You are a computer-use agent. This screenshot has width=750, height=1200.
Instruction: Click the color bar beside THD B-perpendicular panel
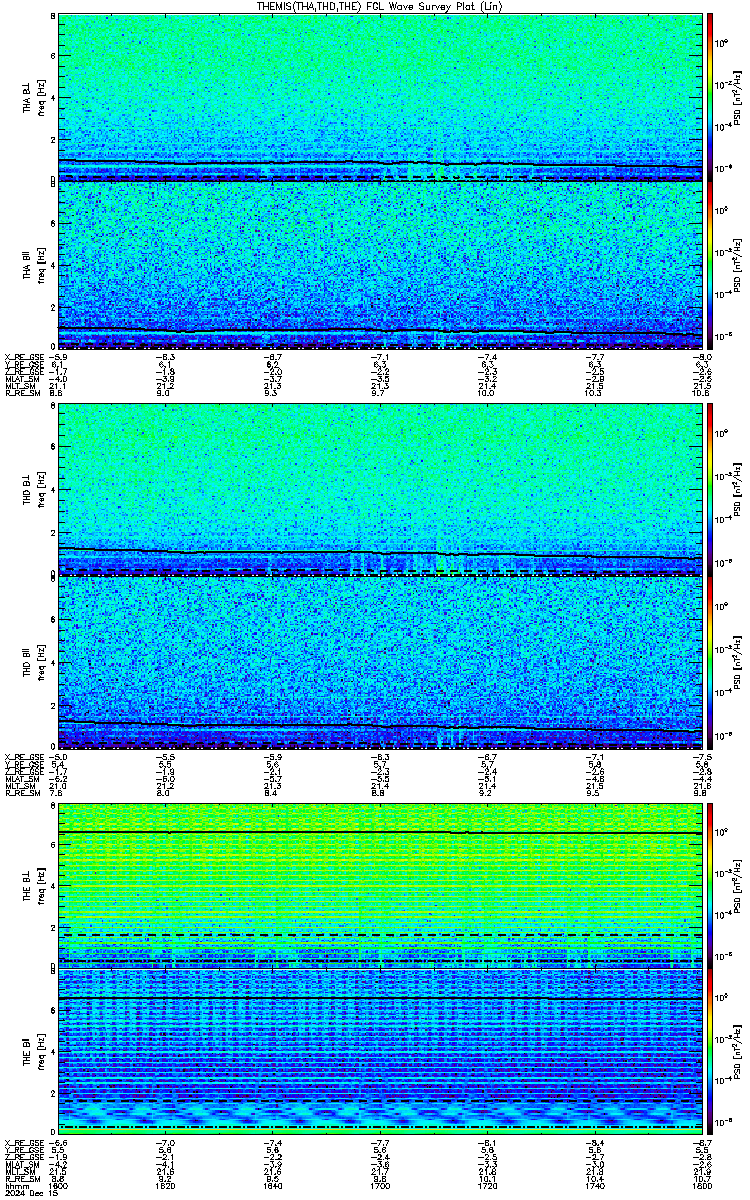coord(711,491)
